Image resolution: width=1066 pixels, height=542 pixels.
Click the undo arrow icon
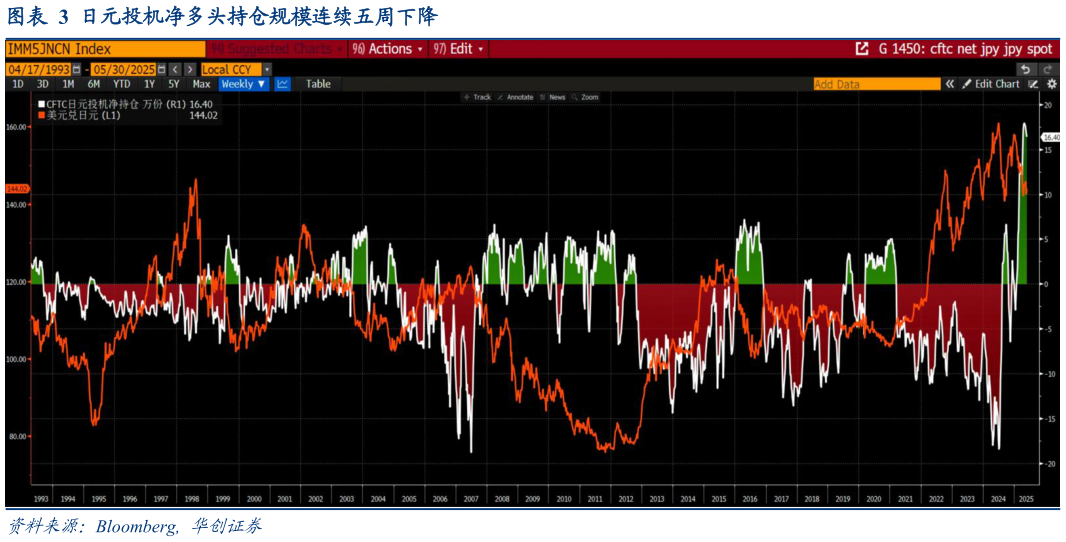click(1025, 69)
